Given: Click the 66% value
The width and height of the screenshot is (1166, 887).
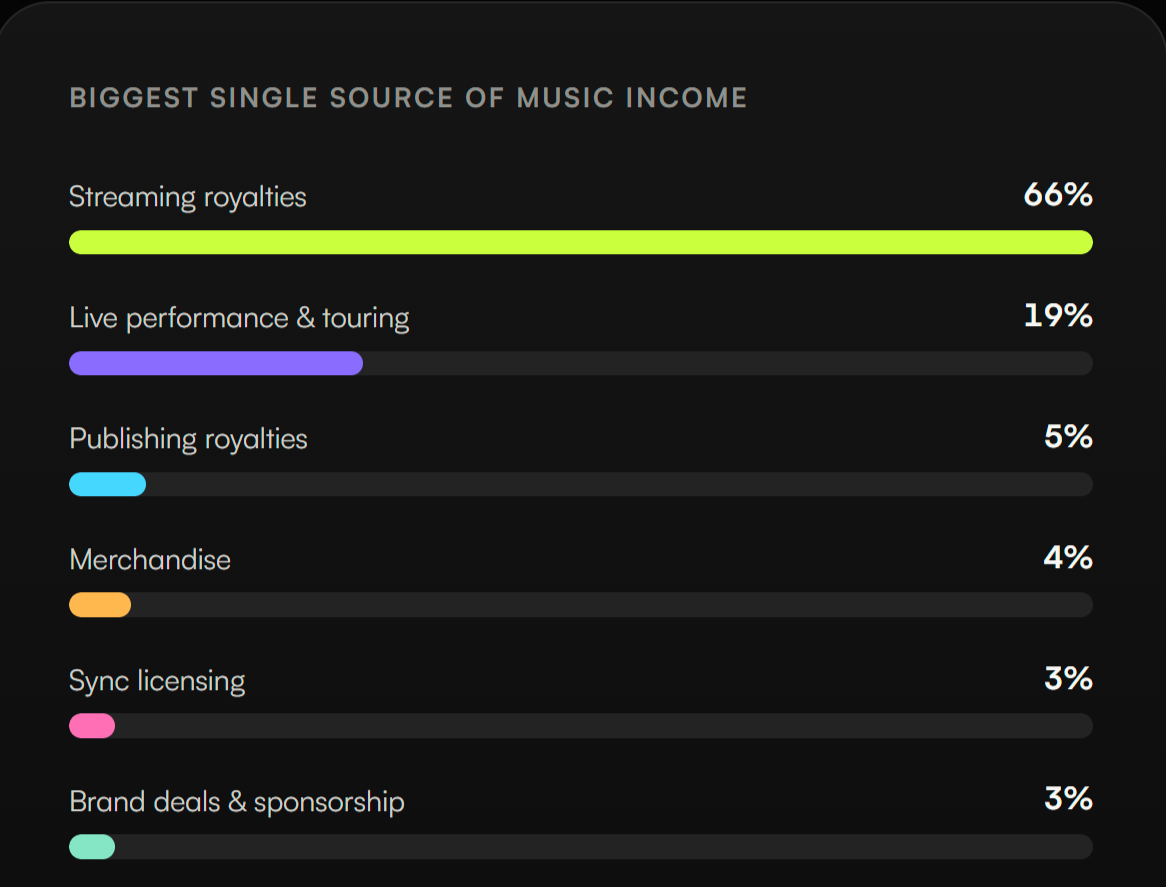Looking at the screenshot, I should [1058, 195].
